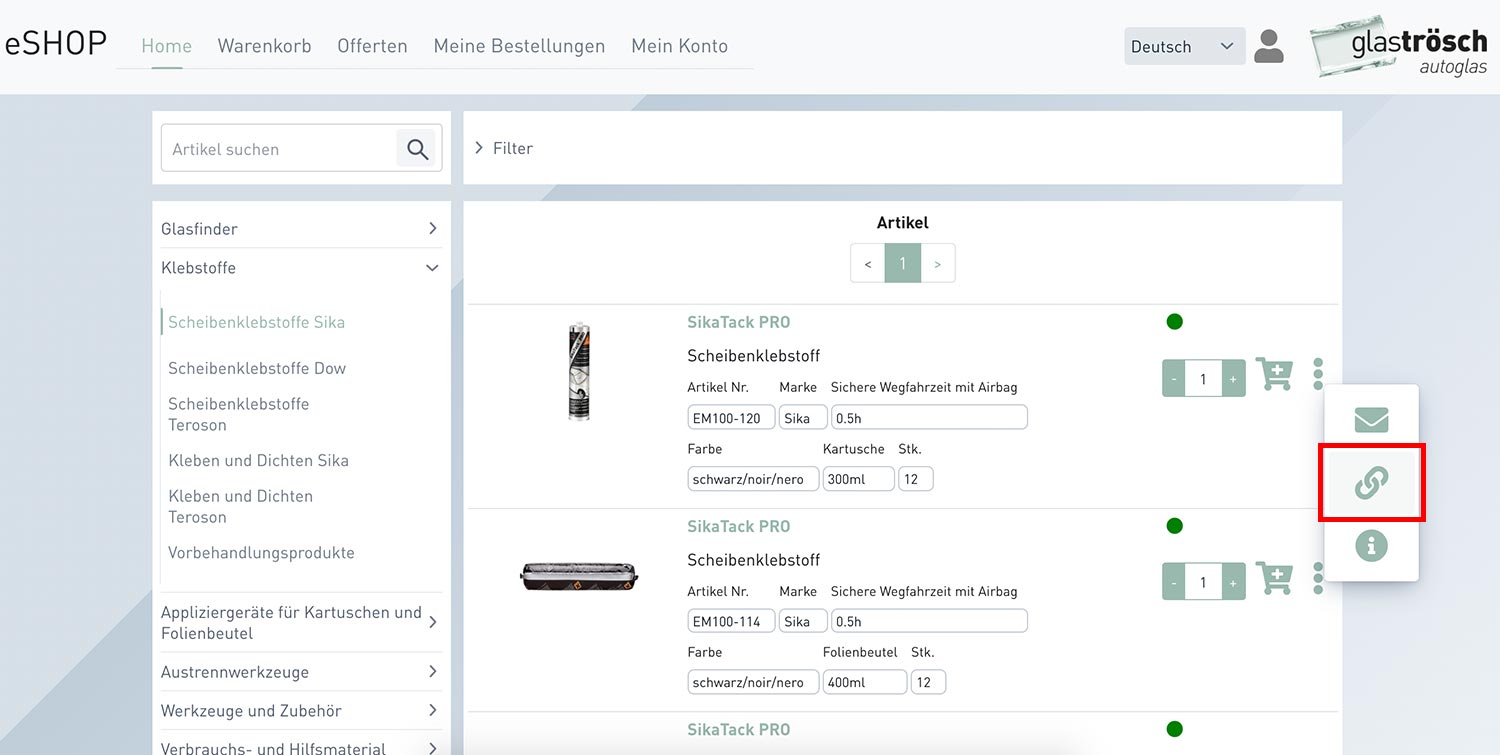Decrease quantity for article EM100-120
This screenshot has width=1500, height=755.
tap(1174, 379)
